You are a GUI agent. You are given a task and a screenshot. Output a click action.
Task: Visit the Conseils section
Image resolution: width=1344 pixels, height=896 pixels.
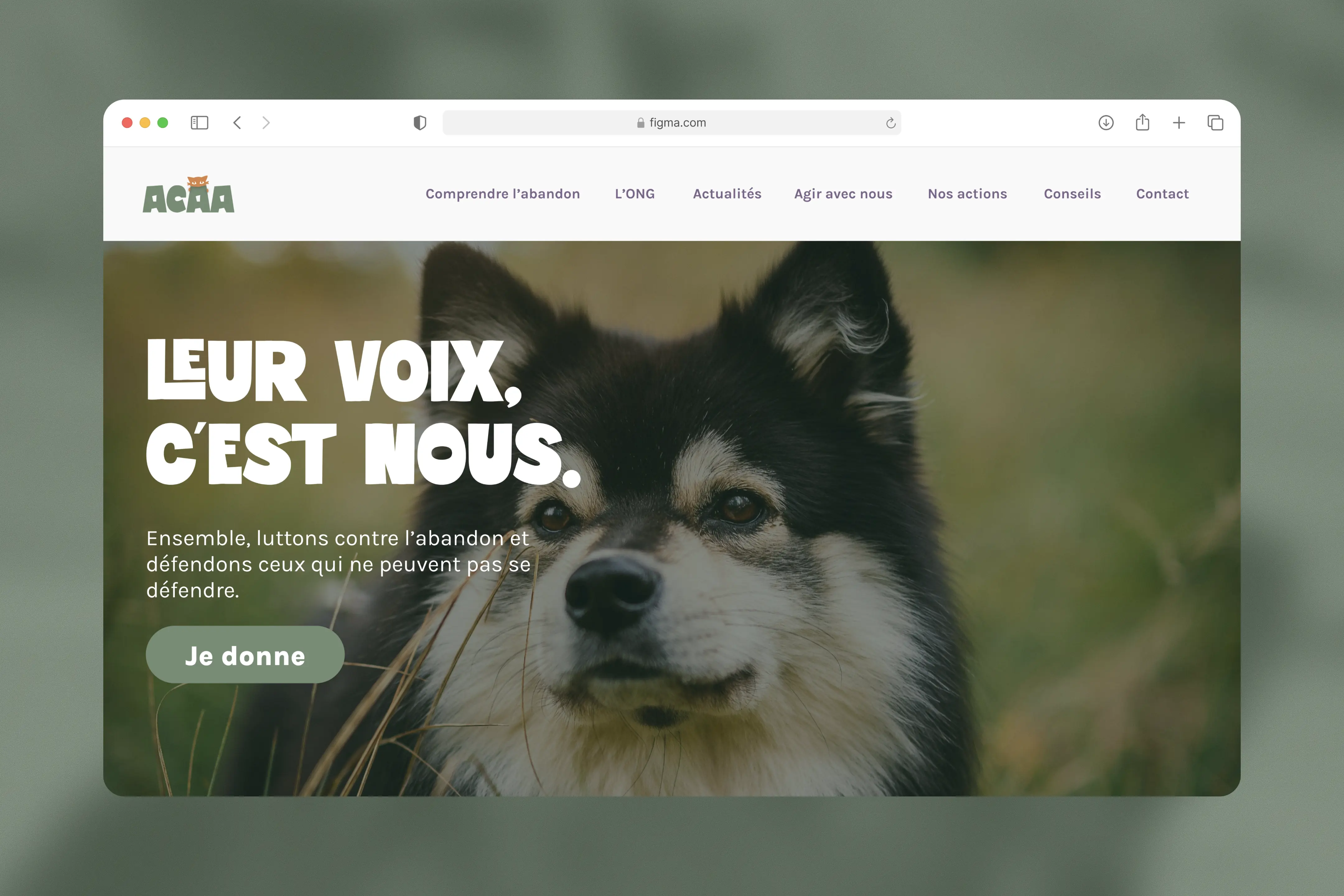[1073, 194]
